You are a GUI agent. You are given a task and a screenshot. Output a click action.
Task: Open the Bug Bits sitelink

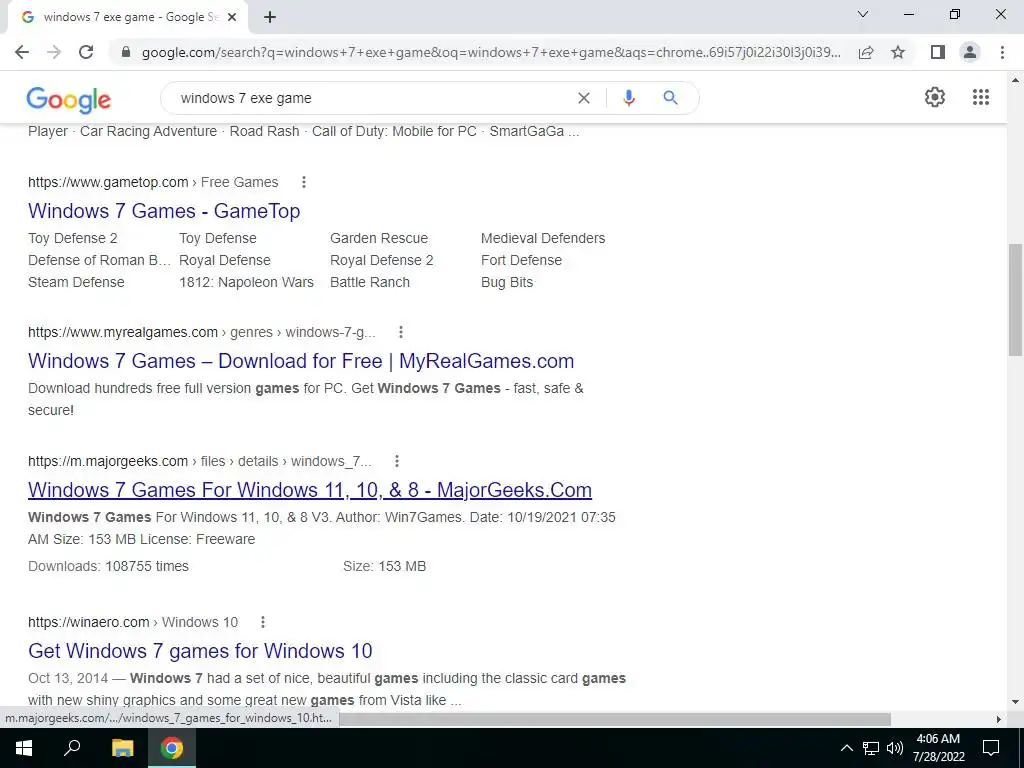point(507,282)
